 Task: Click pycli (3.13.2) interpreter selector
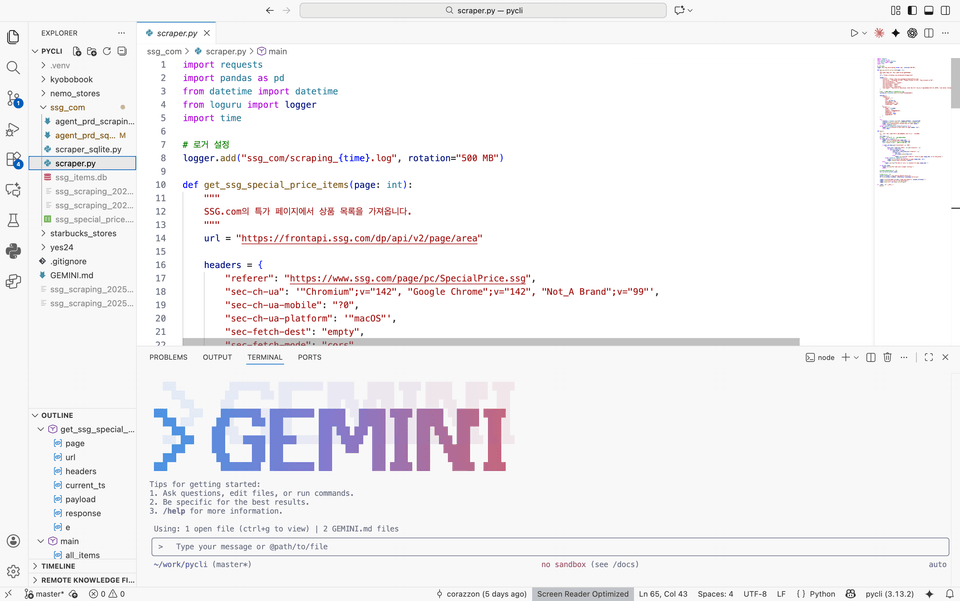[889, 594]
